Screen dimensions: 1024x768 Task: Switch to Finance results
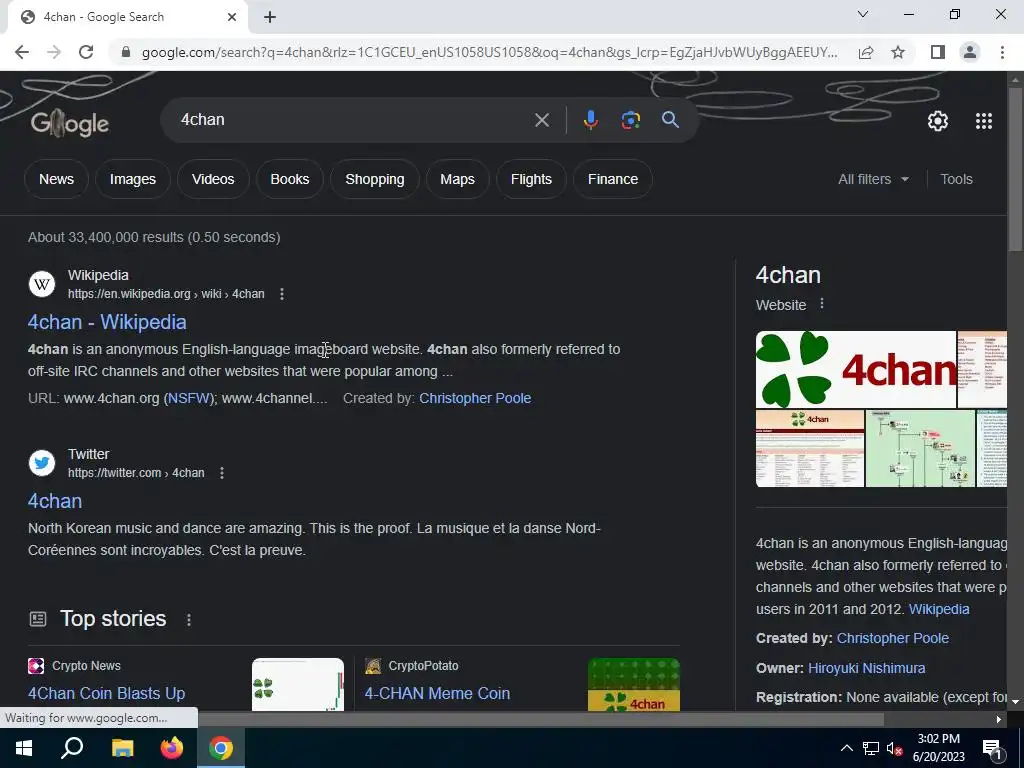[613, 179]
